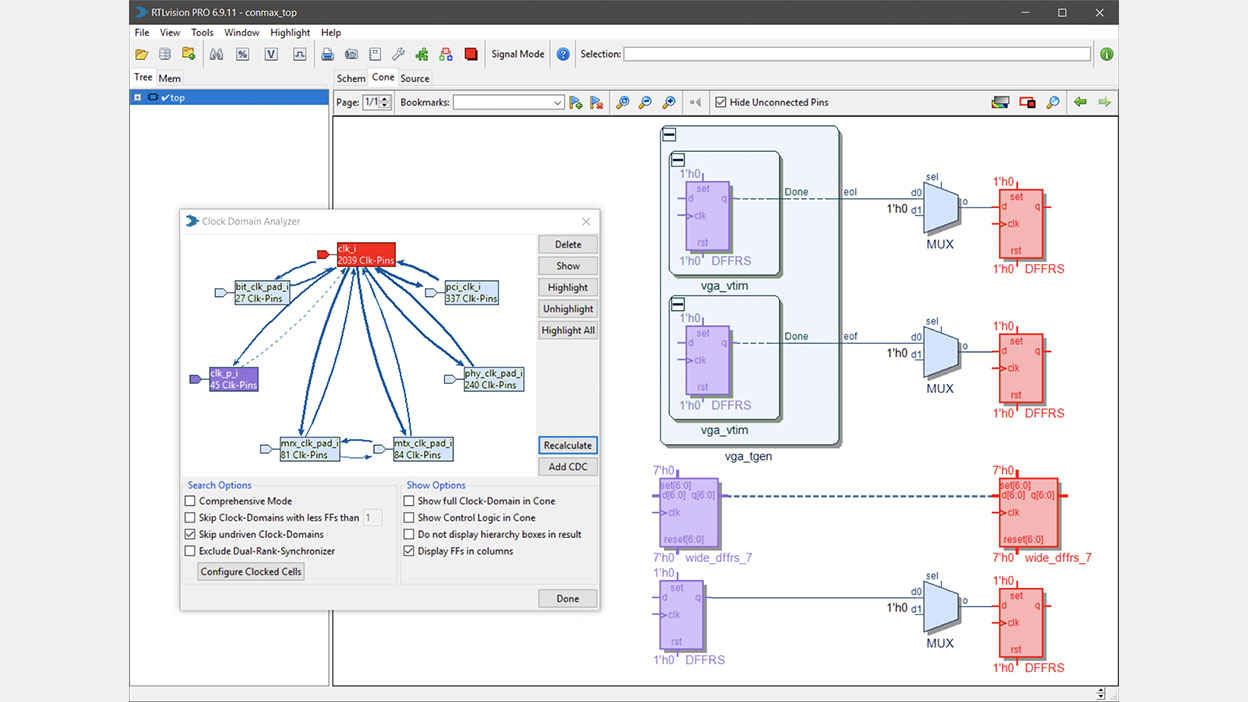Open the Highlight menu

[x=290, y=33]
